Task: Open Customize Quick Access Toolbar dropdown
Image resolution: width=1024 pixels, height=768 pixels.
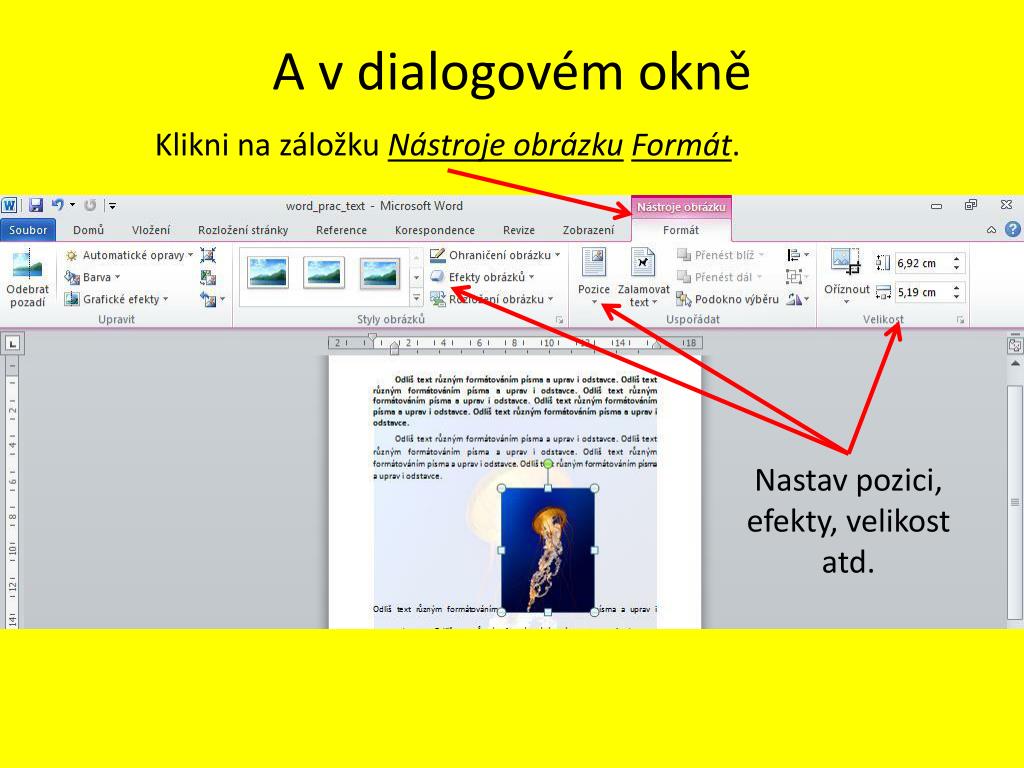Action: 112,206
